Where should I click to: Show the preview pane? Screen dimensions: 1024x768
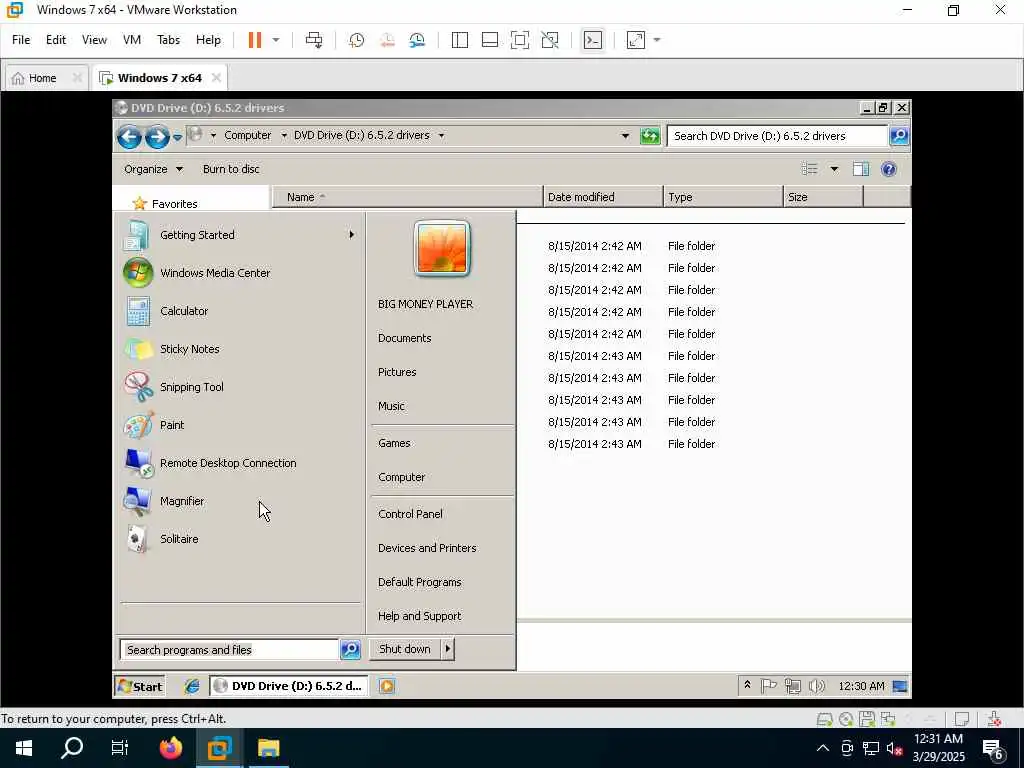tap(861, 169)
